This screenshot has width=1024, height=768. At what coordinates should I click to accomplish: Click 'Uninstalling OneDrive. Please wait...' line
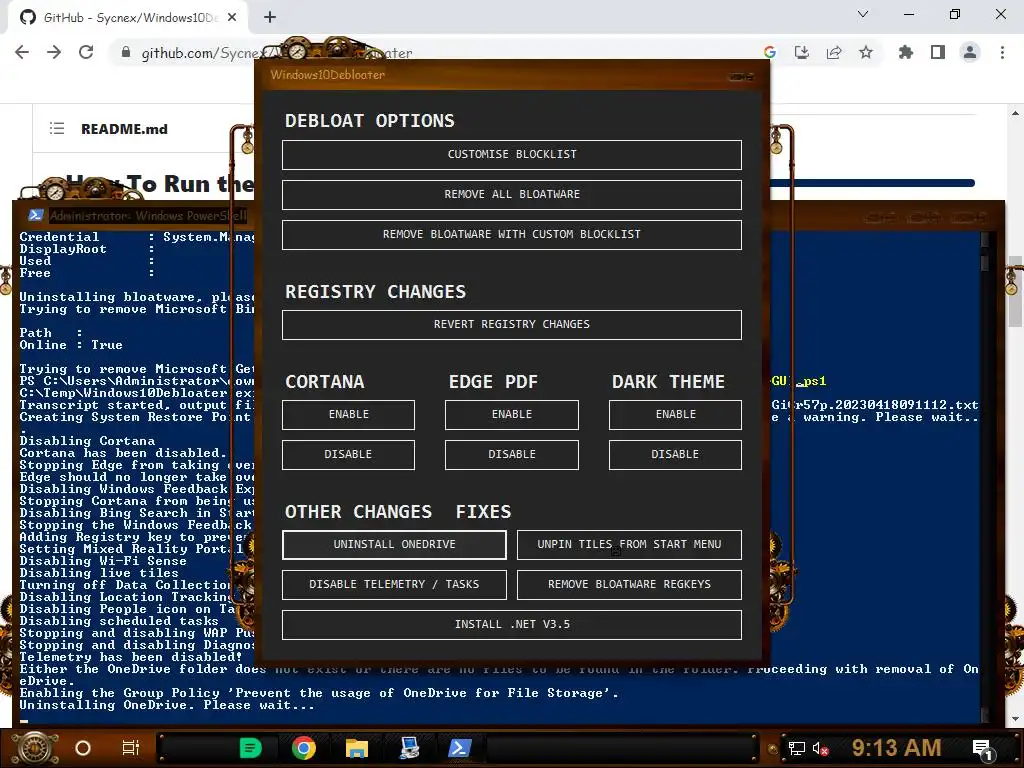coord(167,705)
